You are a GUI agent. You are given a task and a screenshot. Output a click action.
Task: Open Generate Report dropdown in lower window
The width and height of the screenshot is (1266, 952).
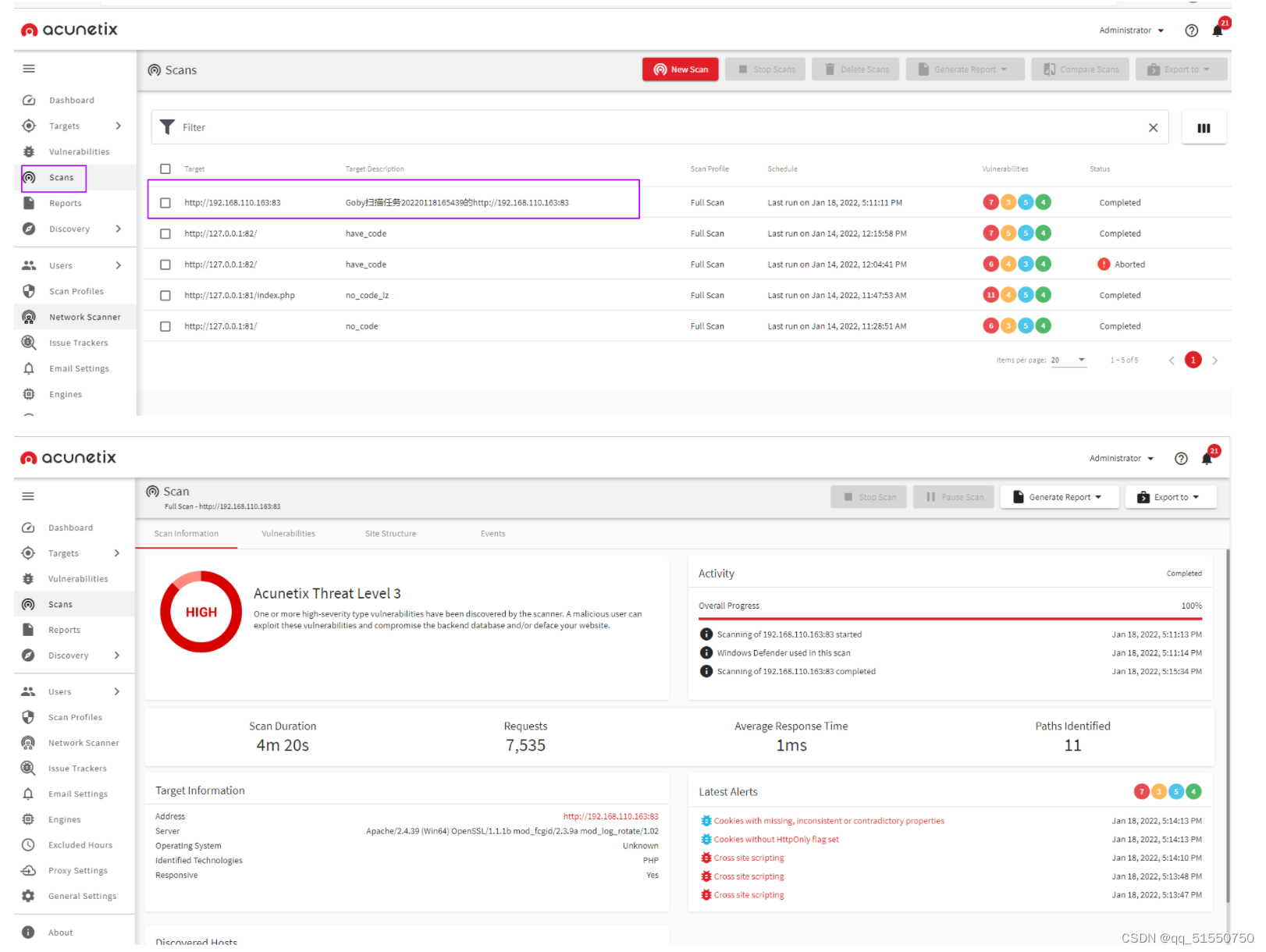coord(1059,497)
